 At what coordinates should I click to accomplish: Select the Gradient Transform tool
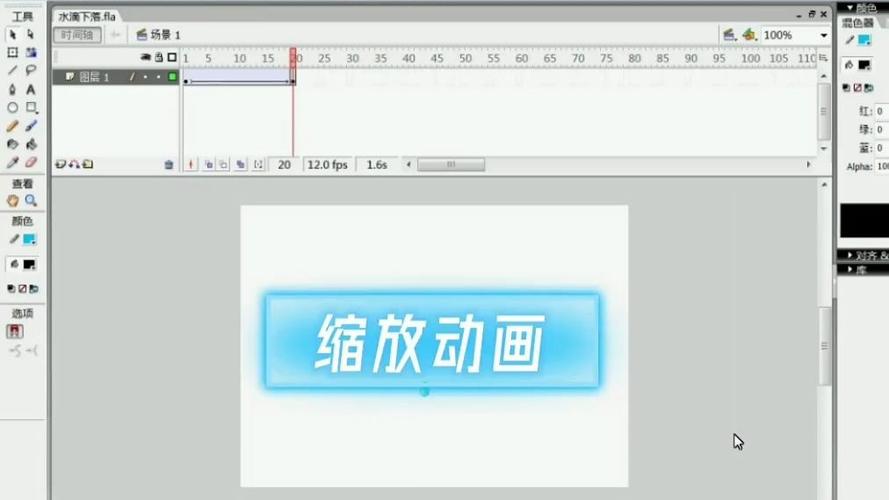(x=31, y=53)
